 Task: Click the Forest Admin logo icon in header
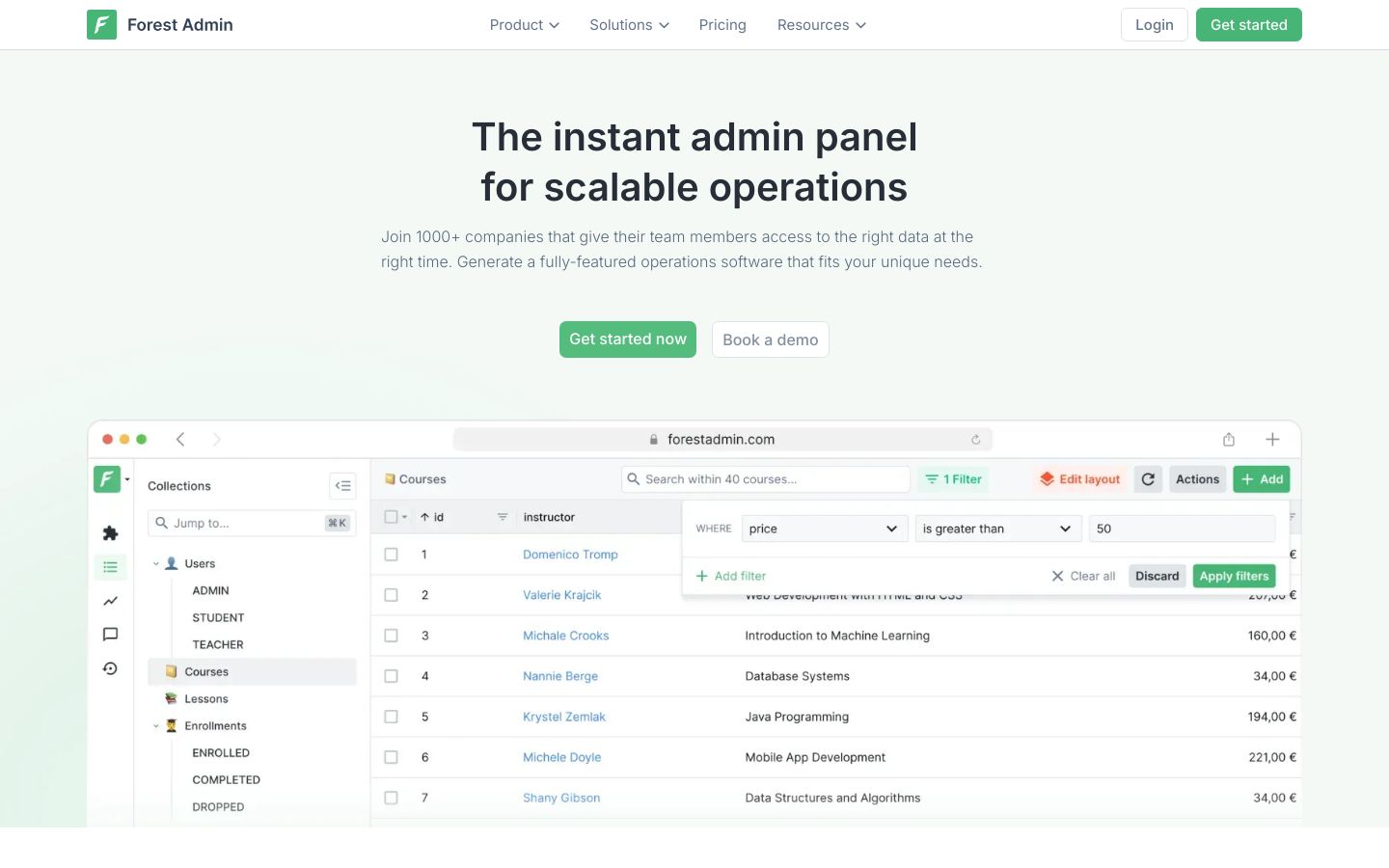click(x=101, y=24)
